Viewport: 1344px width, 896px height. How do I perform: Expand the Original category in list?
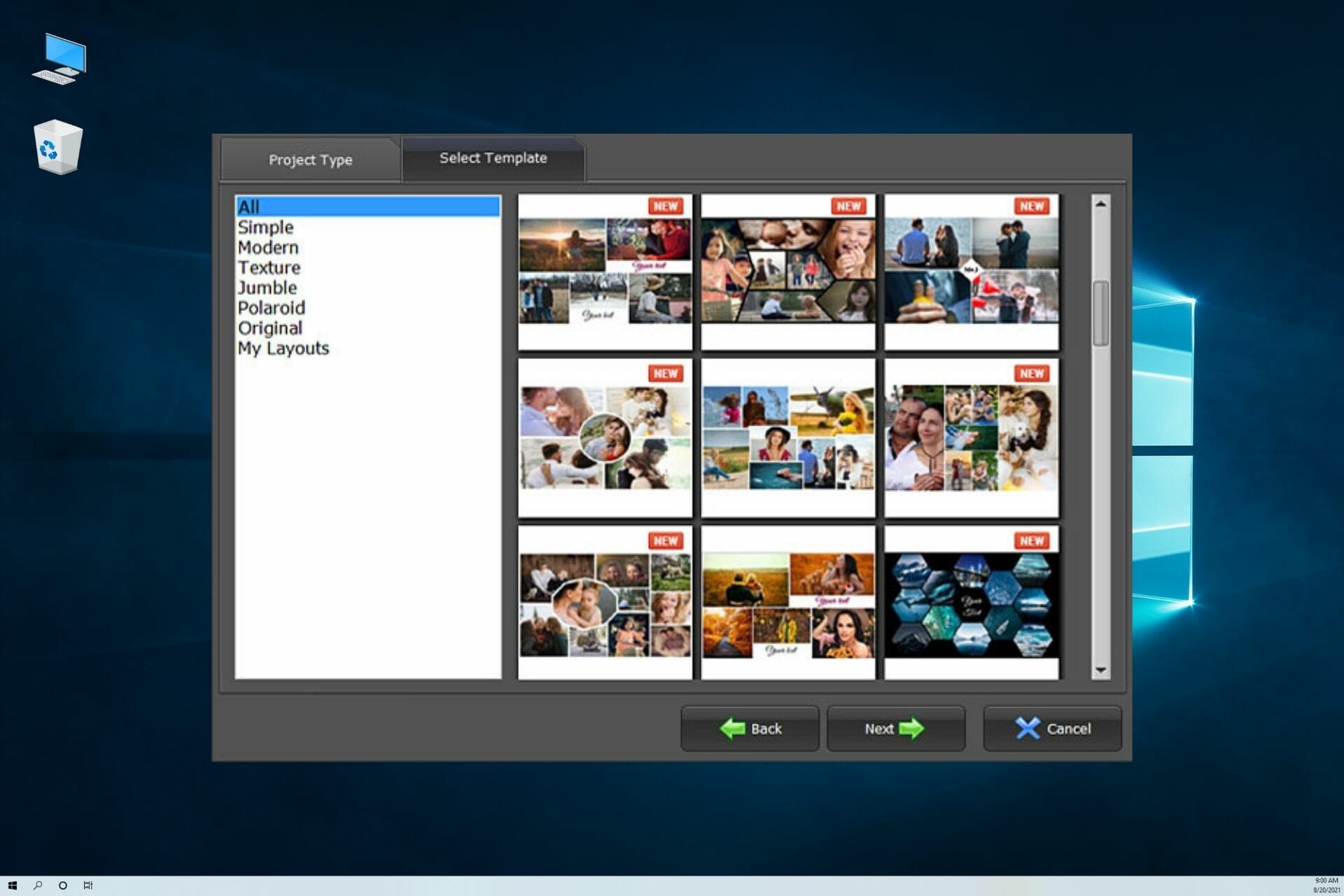[269, 327]
